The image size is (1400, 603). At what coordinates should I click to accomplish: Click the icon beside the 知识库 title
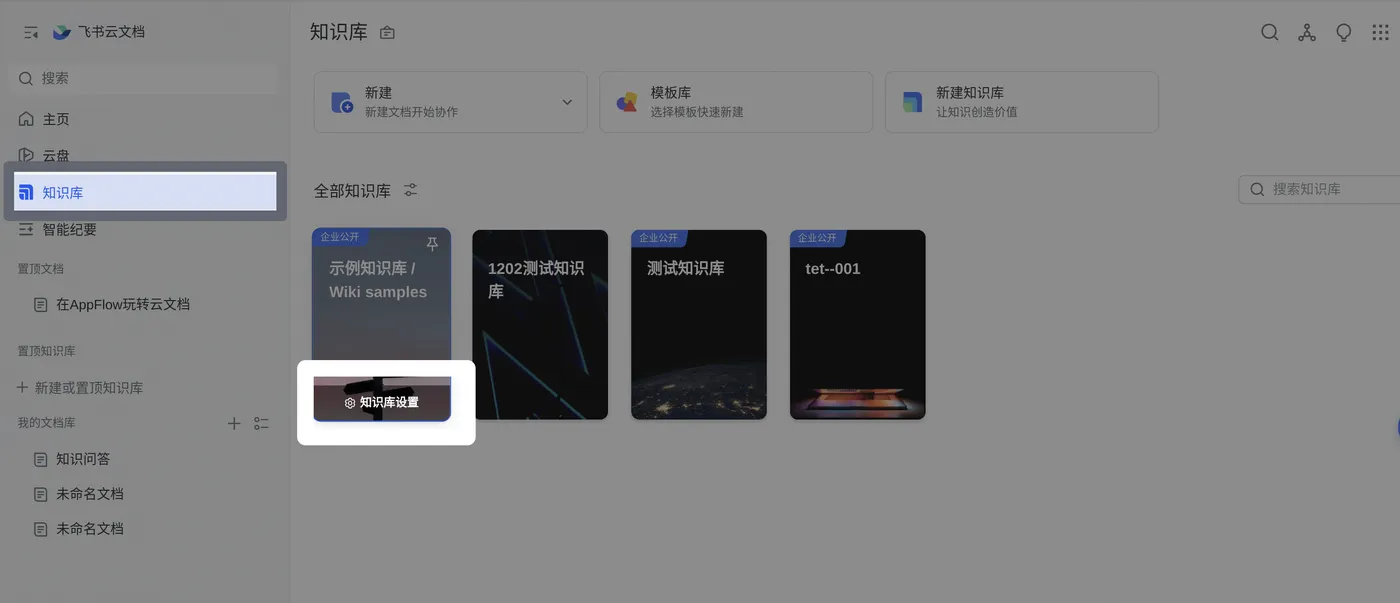387,33
